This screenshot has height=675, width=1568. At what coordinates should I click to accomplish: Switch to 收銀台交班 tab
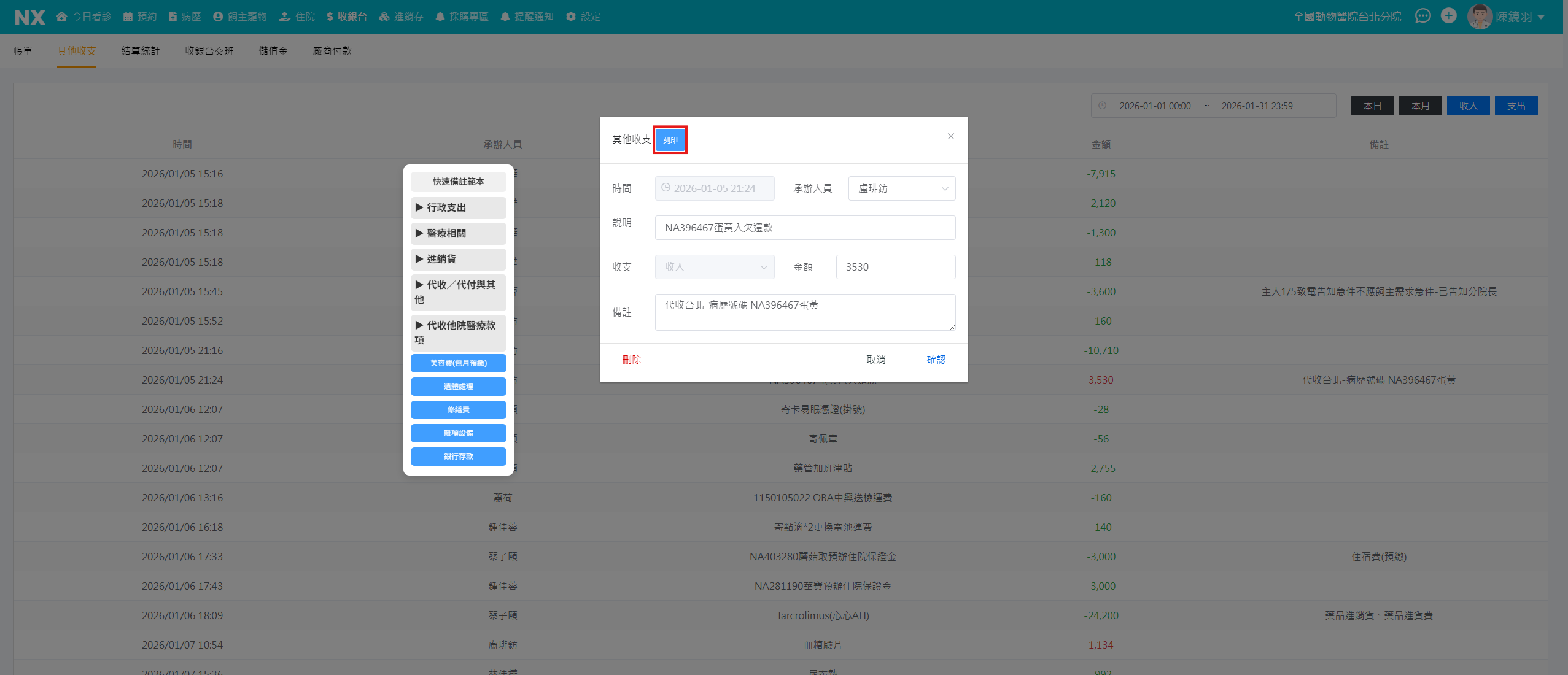pyautogui.click(x=209, y=51)
